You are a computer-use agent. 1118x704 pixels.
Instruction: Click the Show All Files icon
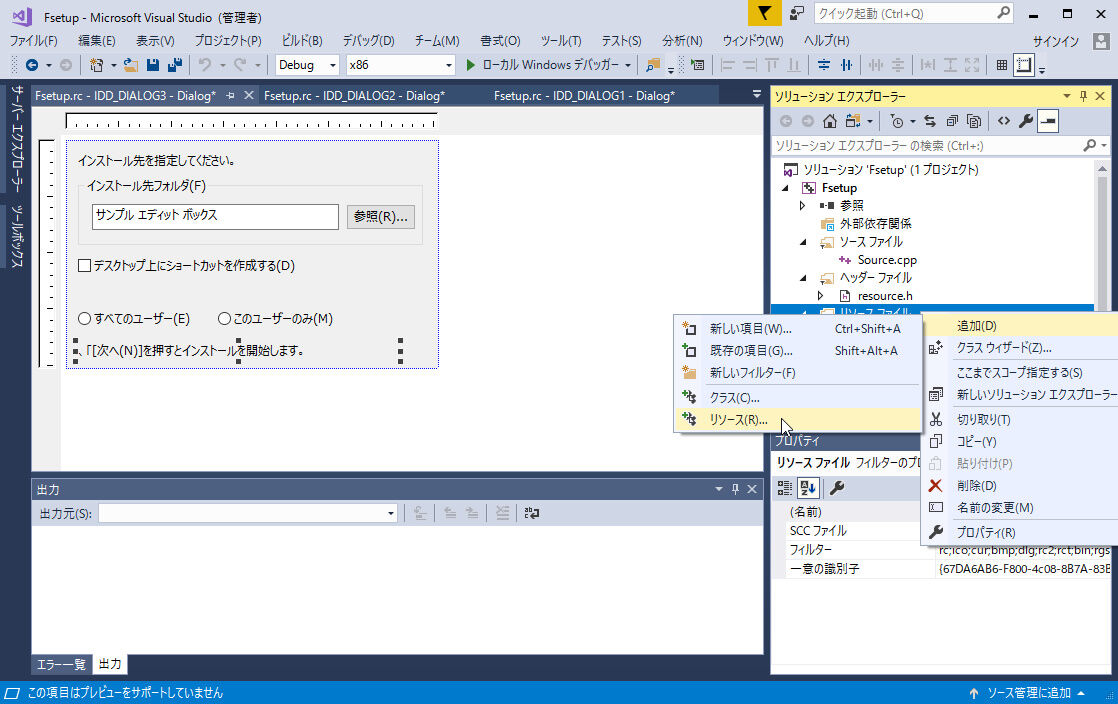(974, 121)
